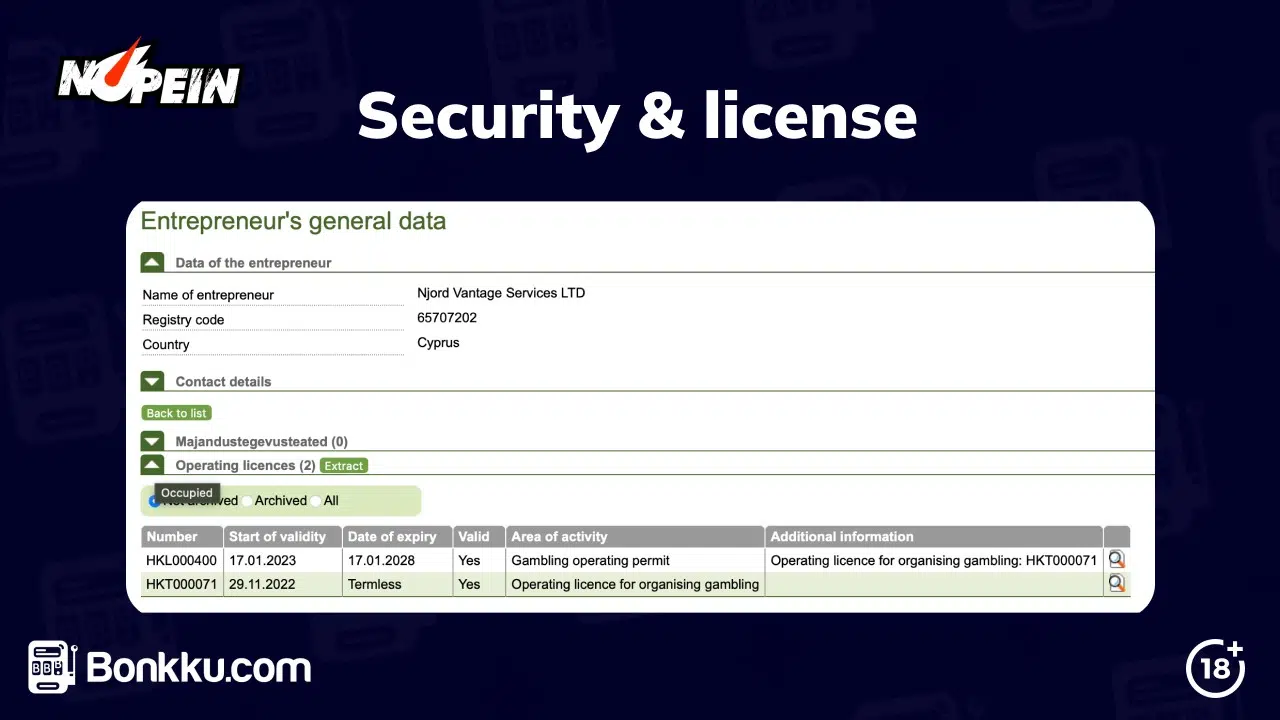Click the Back to list button
1280x720 pixels.
click(x=176, y=413)
